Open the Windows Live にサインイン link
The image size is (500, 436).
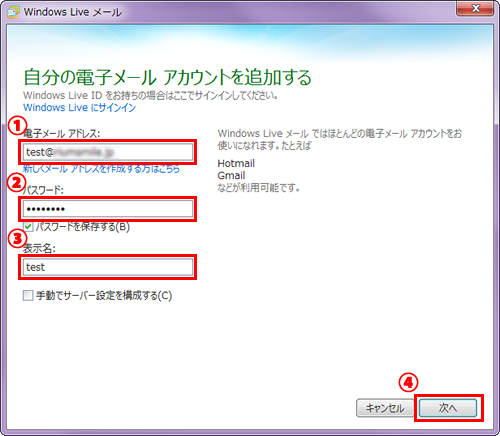(80, 108)
